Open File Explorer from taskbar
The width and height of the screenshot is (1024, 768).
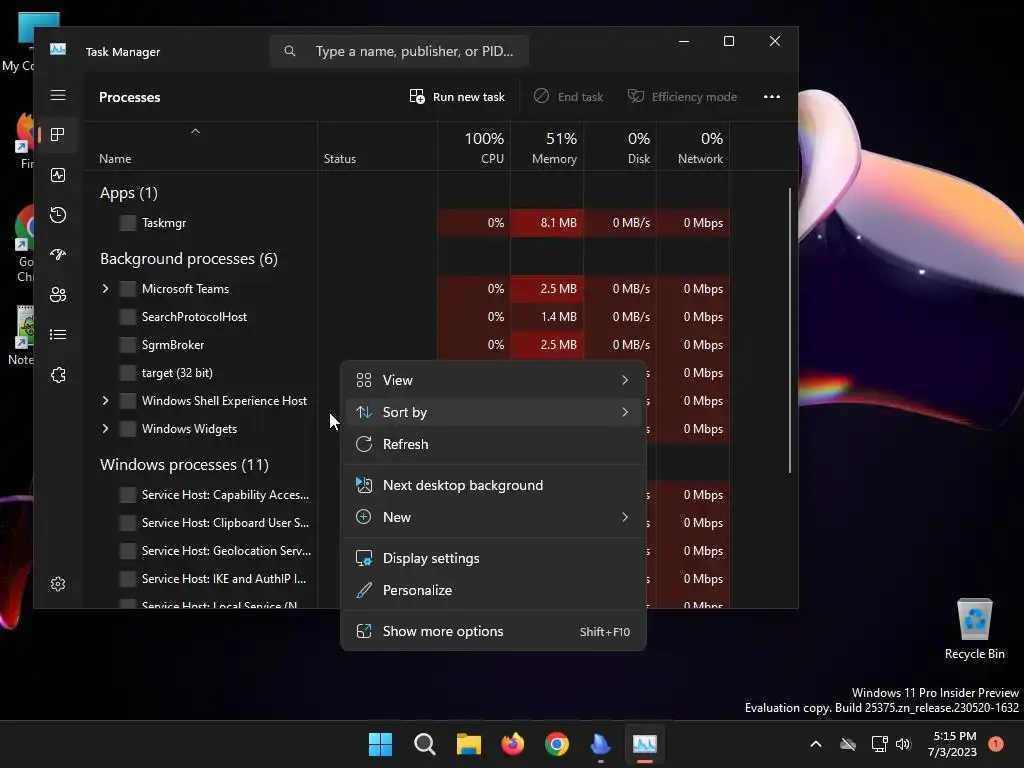click(x=468, y=744)
